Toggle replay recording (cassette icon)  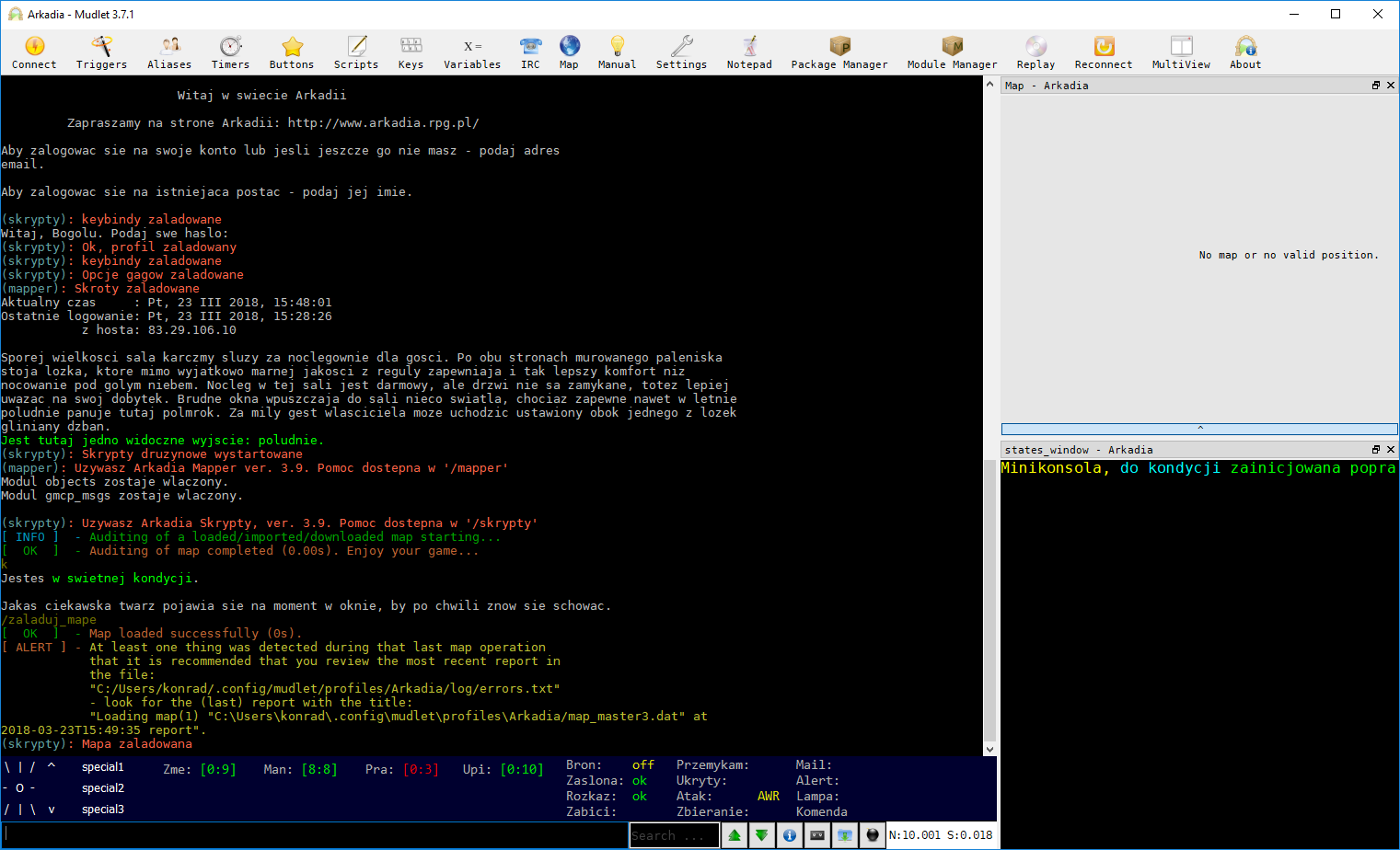click(817, 835)
